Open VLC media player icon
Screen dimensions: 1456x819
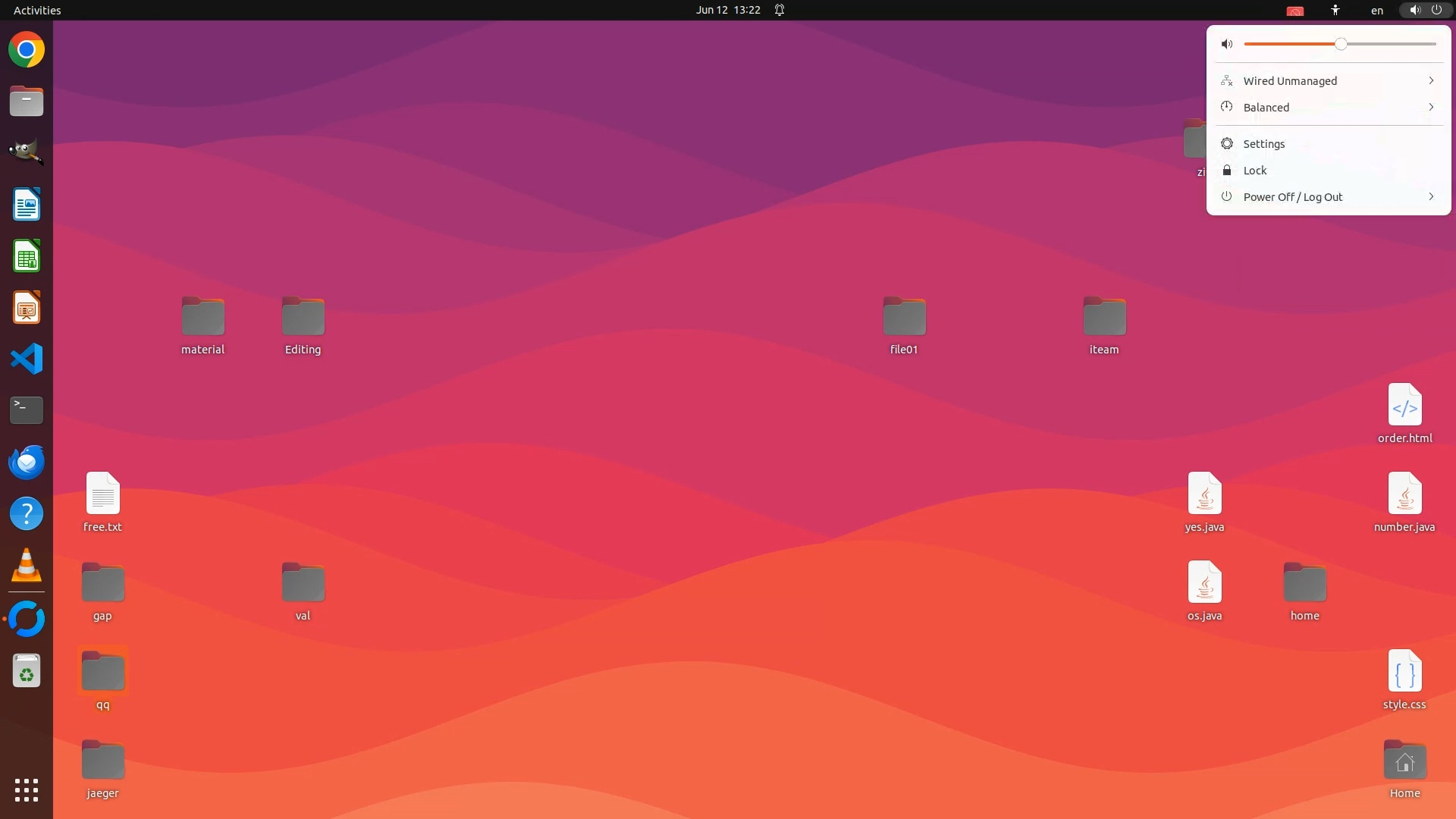[x=27, y=566]
